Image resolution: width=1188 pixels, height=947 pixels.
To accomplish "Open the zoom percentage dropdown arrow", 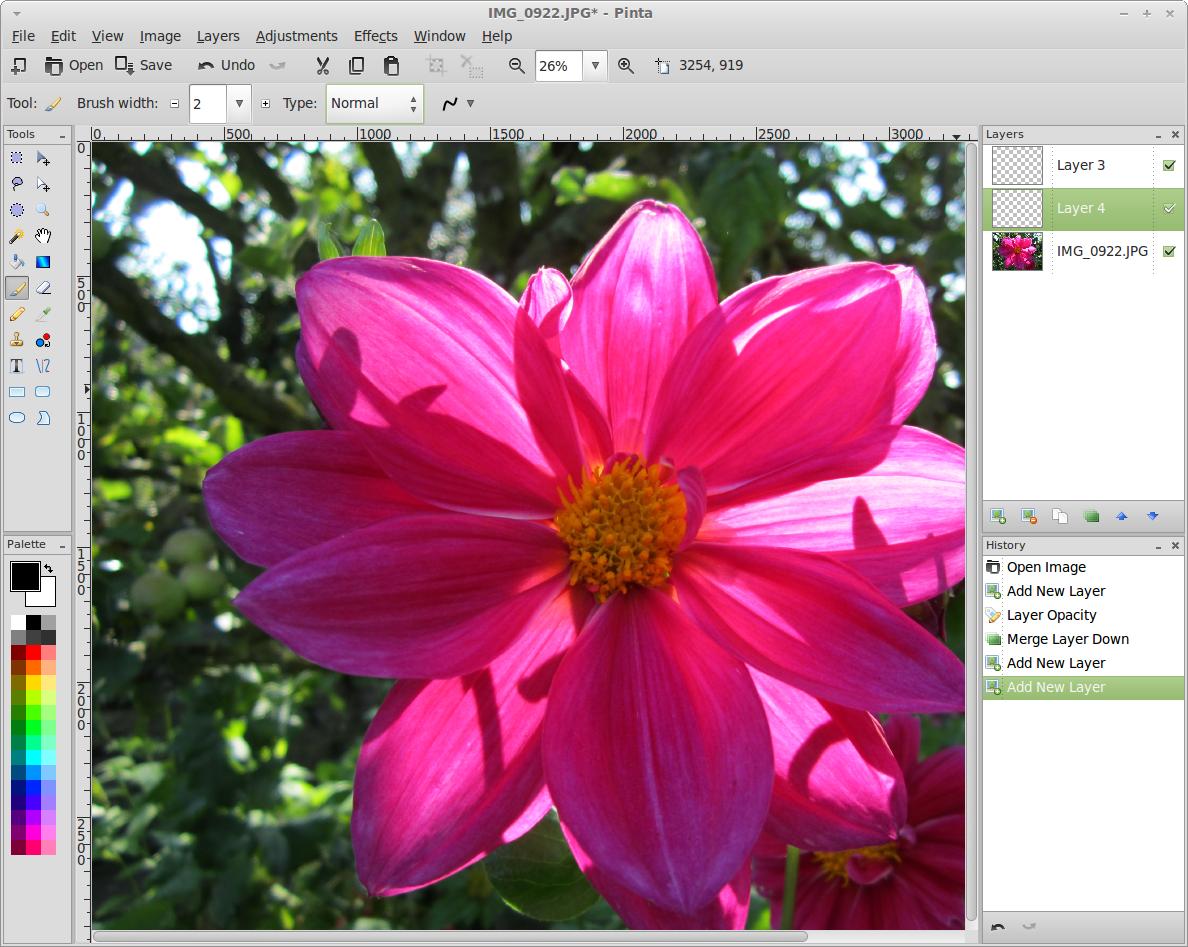I will pos(596,66).
